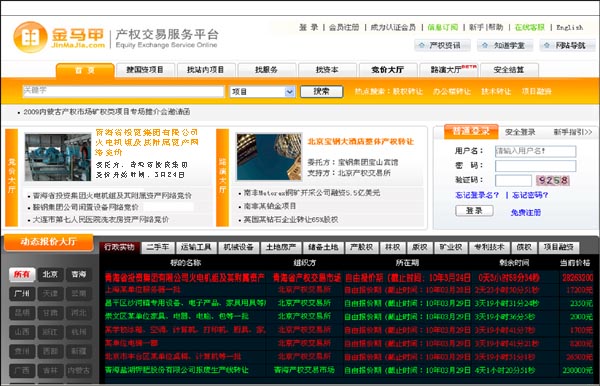
Task: Click hot search 股权转让
Action: [x=408, y=91]
